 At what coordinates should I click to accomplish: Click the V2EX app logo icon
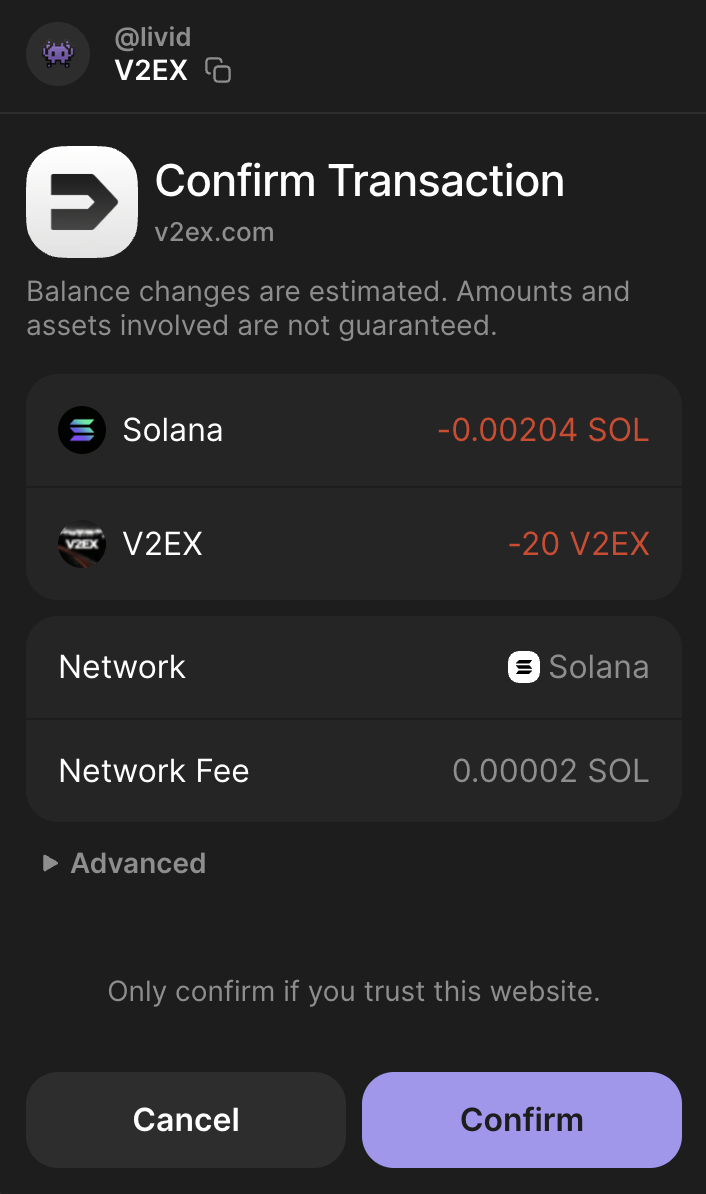tap(82, 202)
